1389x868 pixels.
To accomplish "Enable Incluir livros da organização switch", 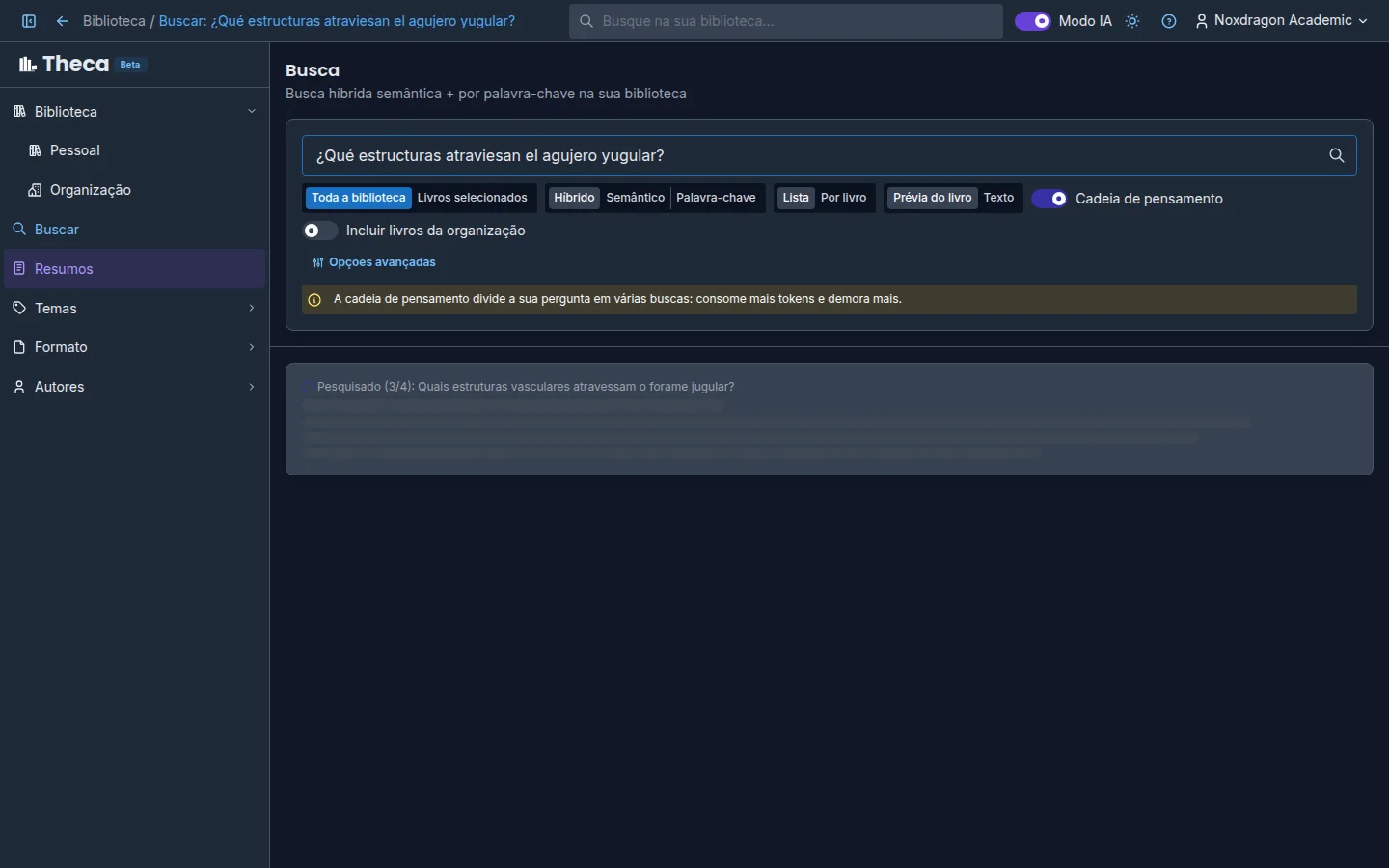I will pos(320,231).
